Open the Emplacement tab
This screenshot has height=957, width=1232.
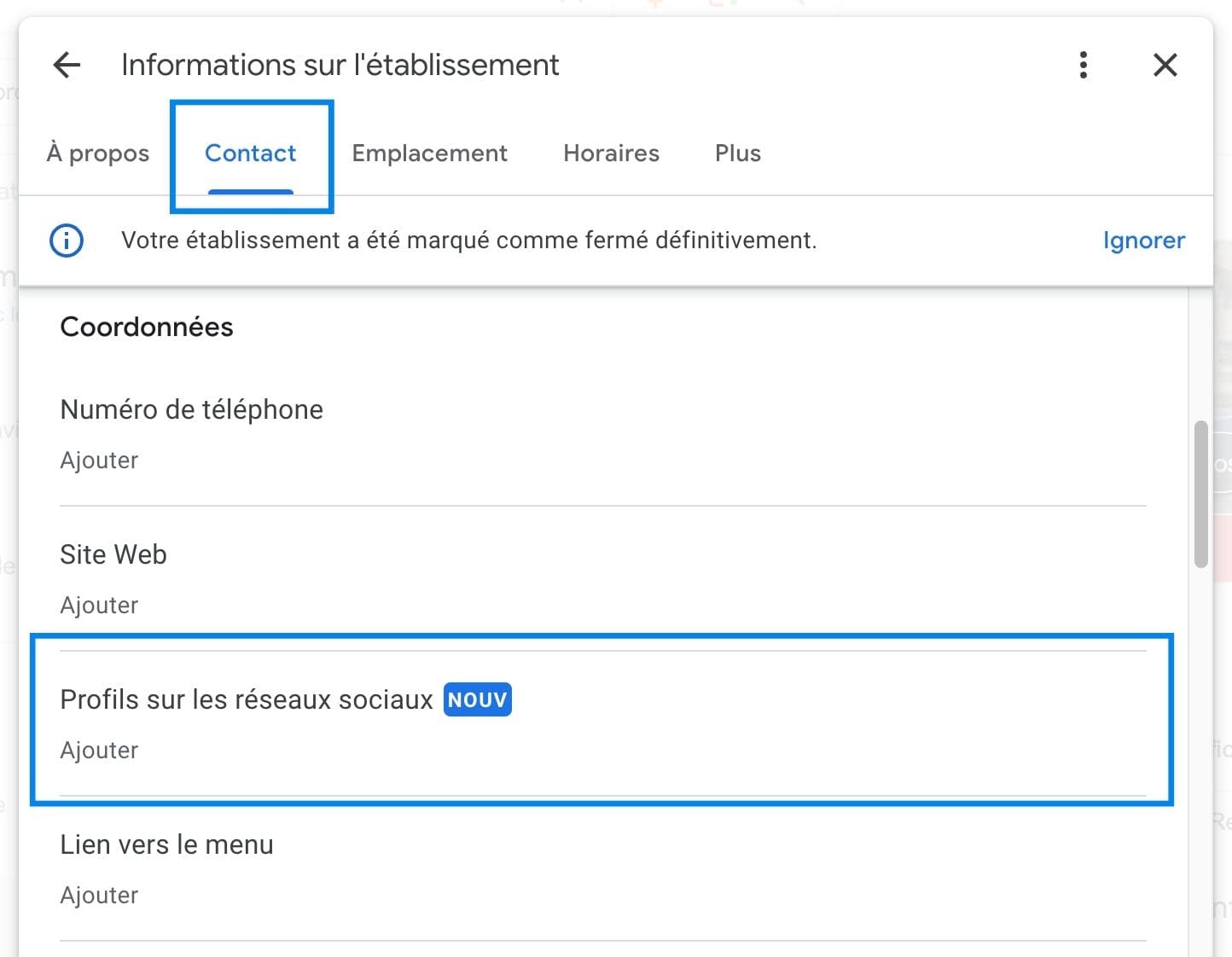(x=429, y=154)
